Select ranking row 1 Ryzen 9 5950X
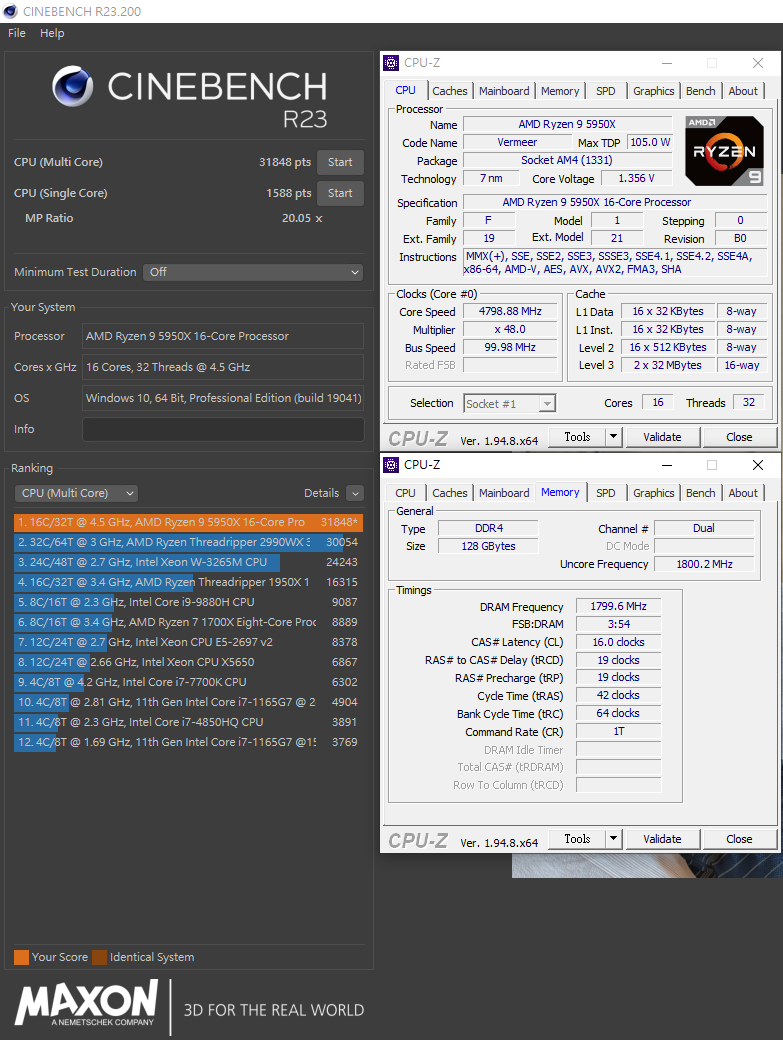The width and height of the screenshot is (783, 1040). click(188, 523)
